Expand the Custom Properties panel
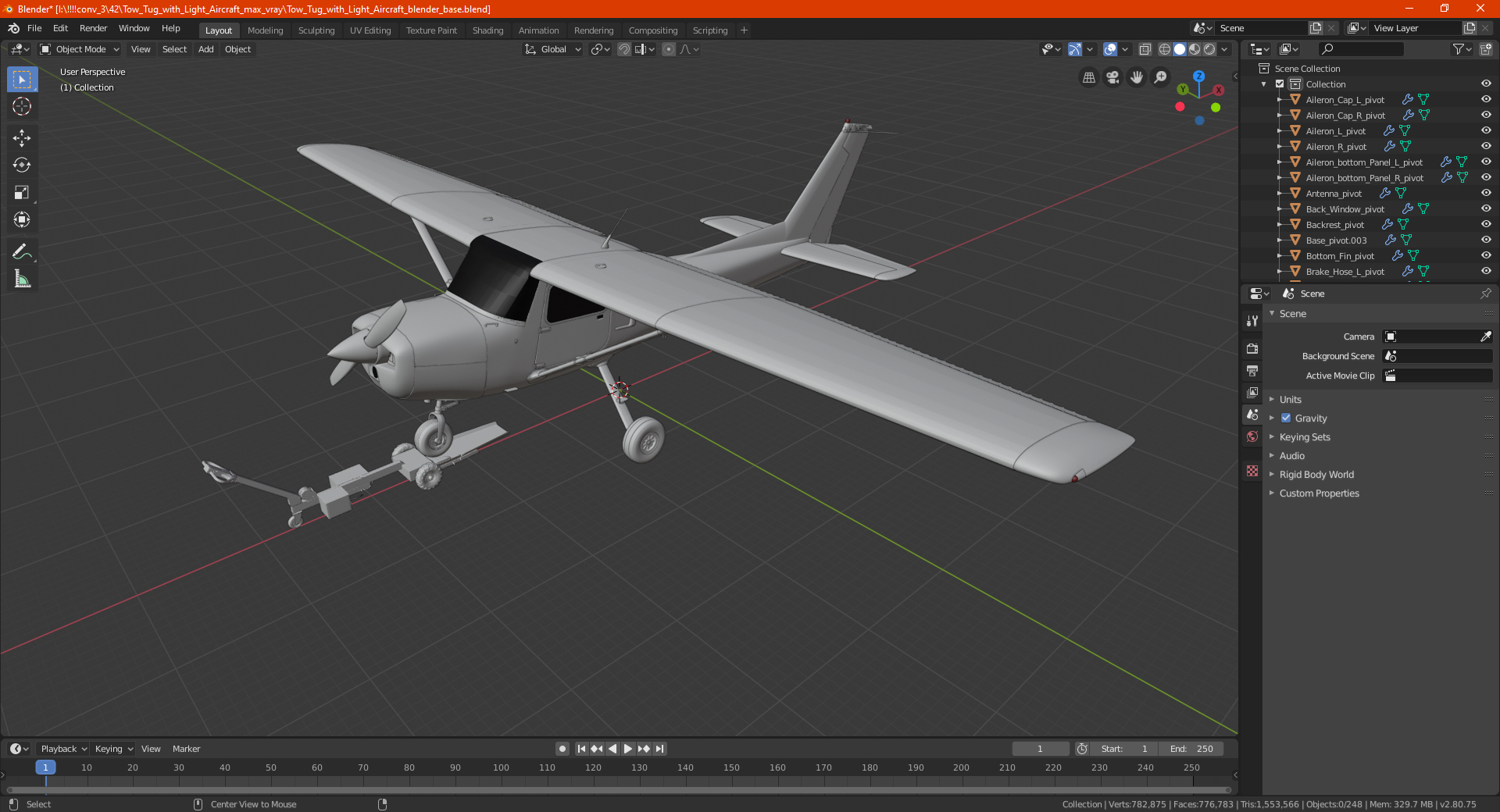Viewport: 1500px width, 812px height. (x=1319, y=493)
